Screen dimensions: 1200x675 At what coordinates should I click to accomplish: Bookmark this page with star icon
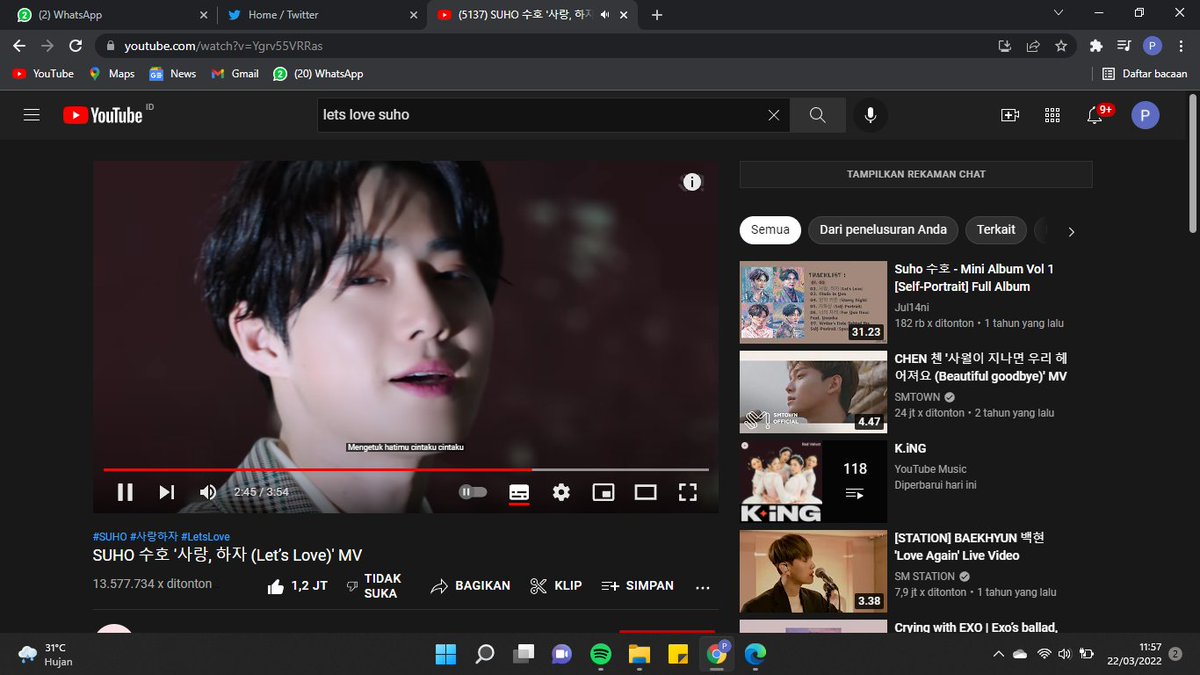(1061, 46)
